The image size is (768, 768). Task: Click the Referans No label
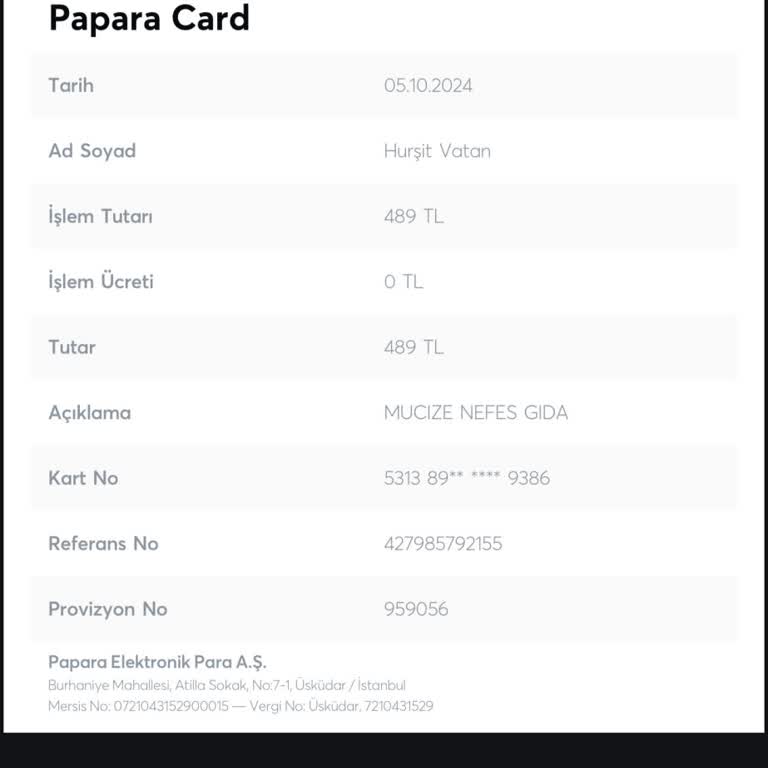[x=103, y=544]
